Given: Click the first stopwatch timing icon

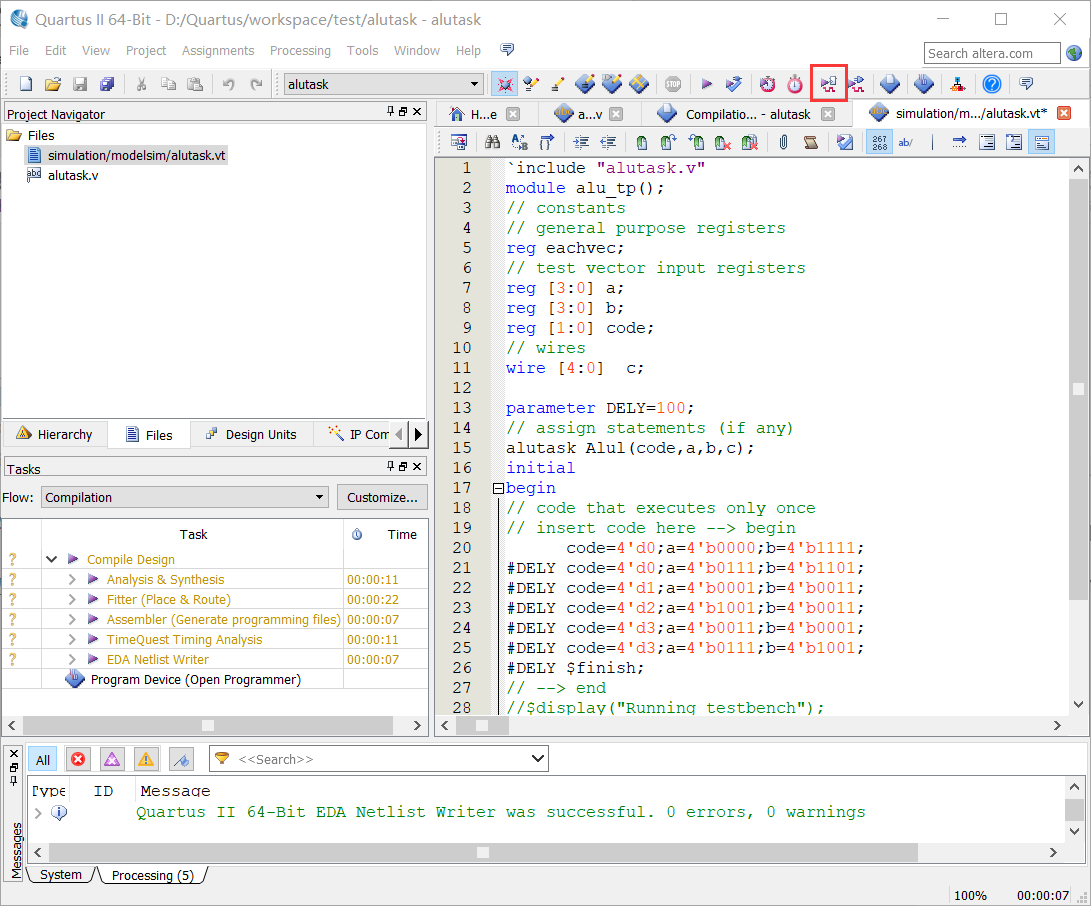Looking at the screenshot, I should [767, 84].
